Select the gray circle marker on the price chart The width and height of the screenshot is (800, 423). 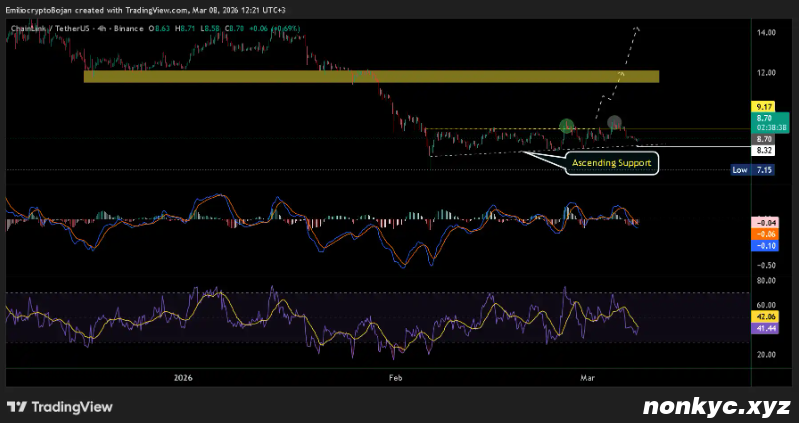point(614,122)
